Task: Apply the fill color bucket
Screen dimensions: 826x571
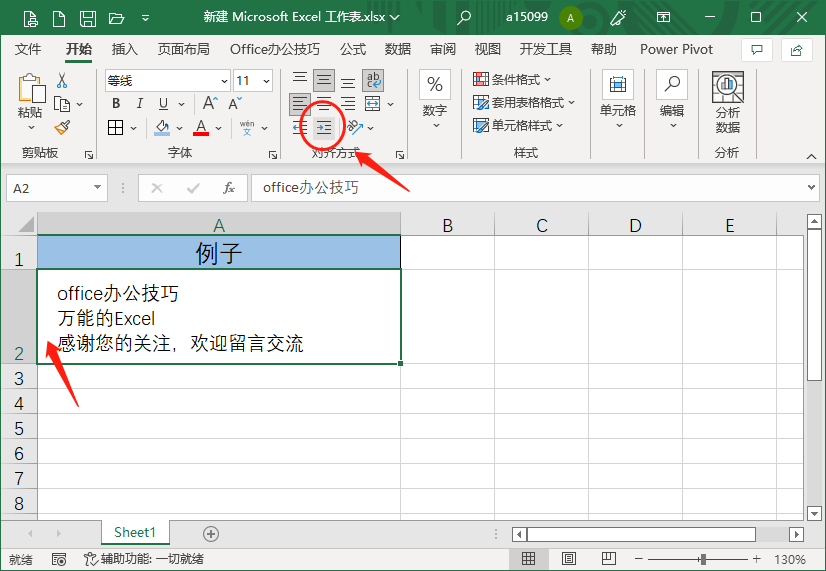Action: tap(162, 127)
